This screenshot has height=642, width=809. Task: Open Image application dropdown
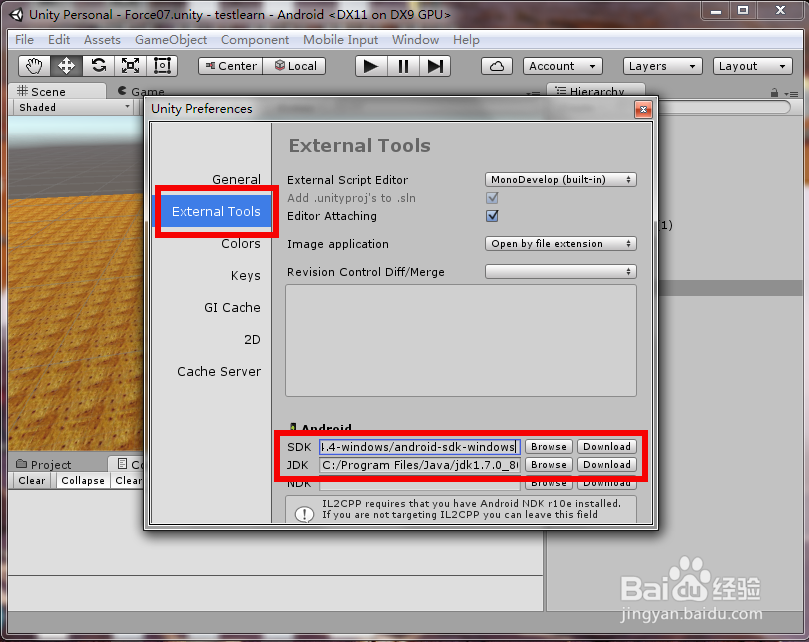[560, 243]
